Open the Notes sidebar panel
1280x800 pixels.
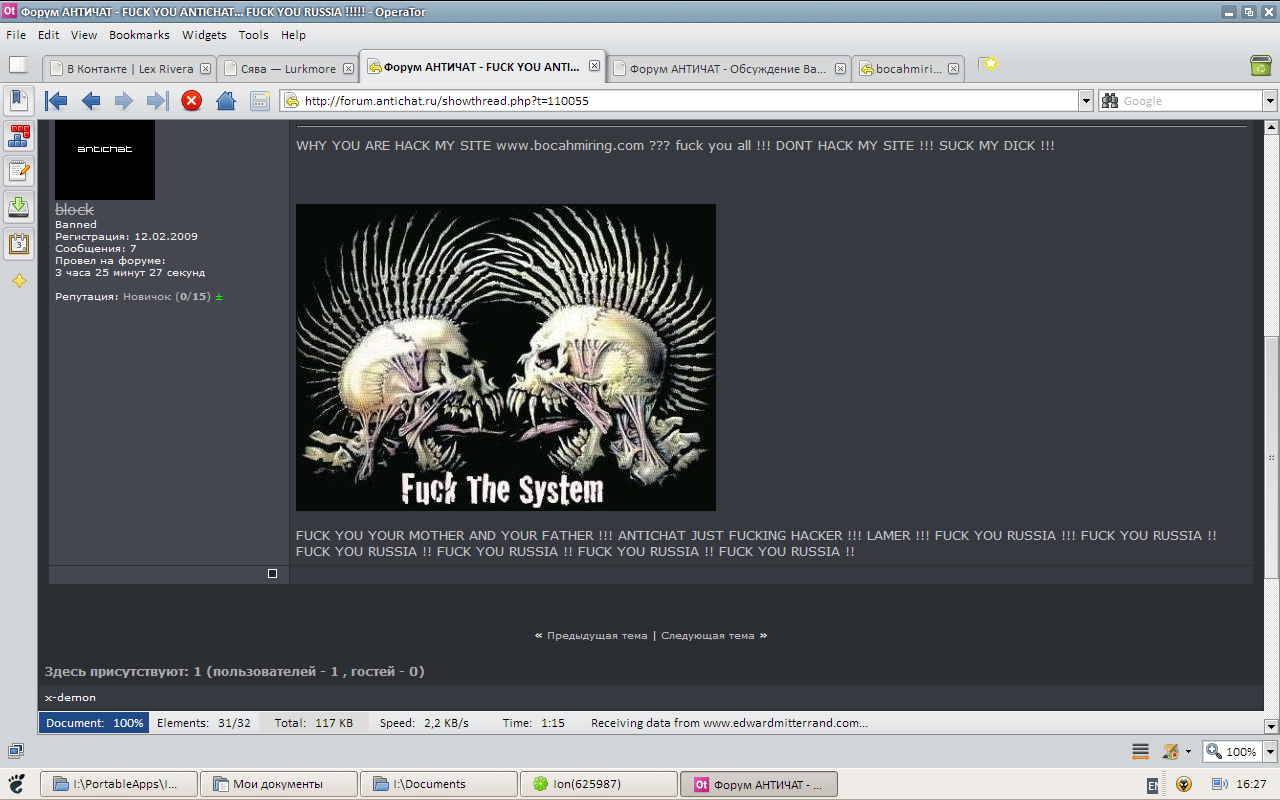[x=19, y=172]
